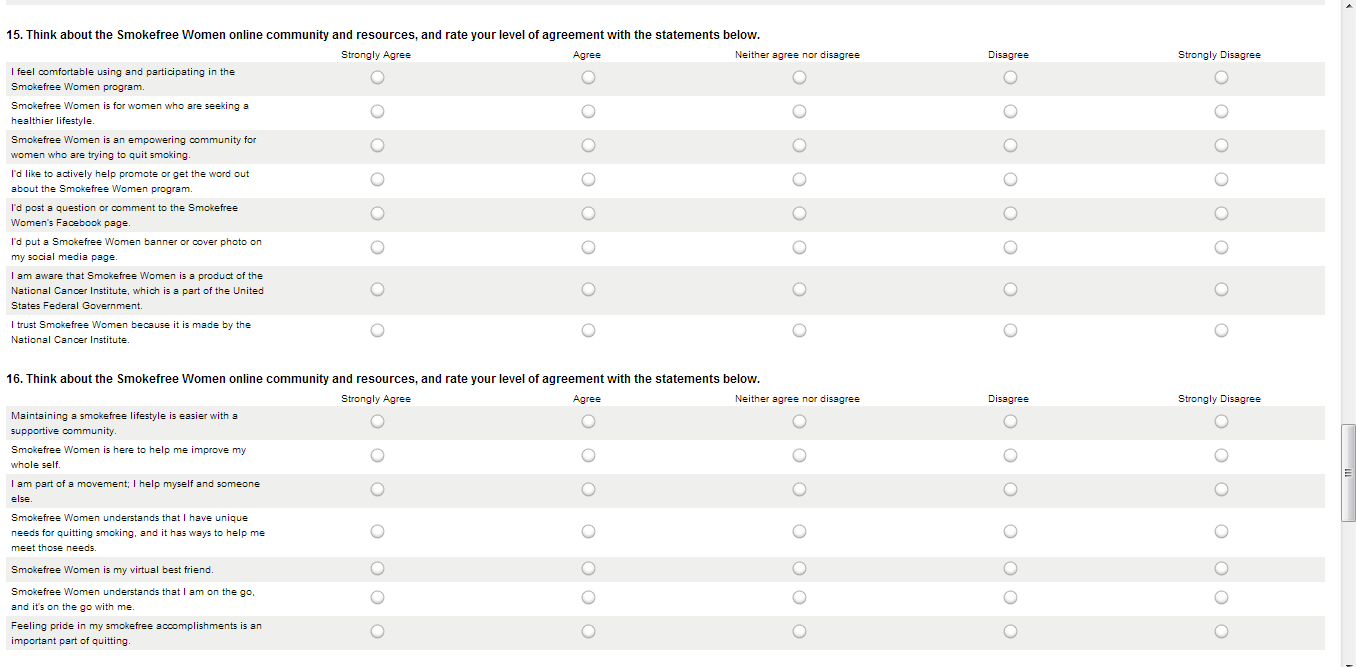Choose Strongly Agree for National Cancer Institute awareness
Viewport: 1356px width, 667px height.
(377, 290)
